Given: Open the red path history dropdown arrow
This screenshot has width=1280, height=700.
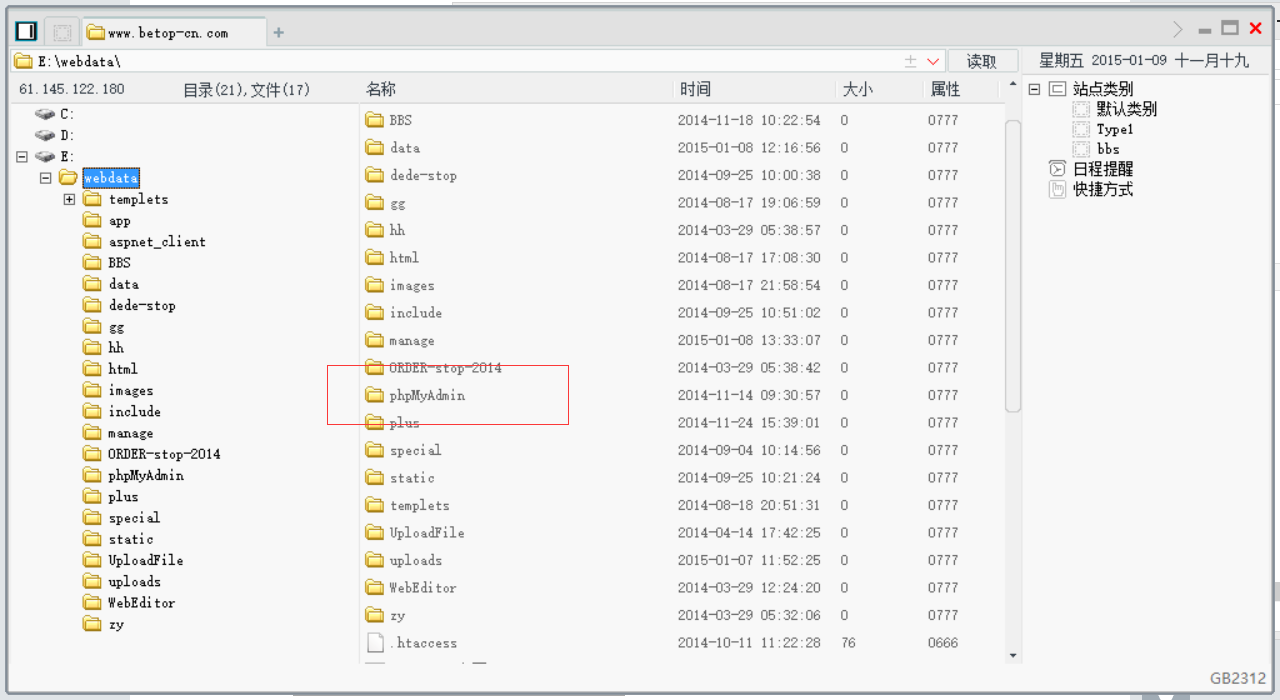Looking at the screenshot, I should pyautogui.click(x=934, y=61).
